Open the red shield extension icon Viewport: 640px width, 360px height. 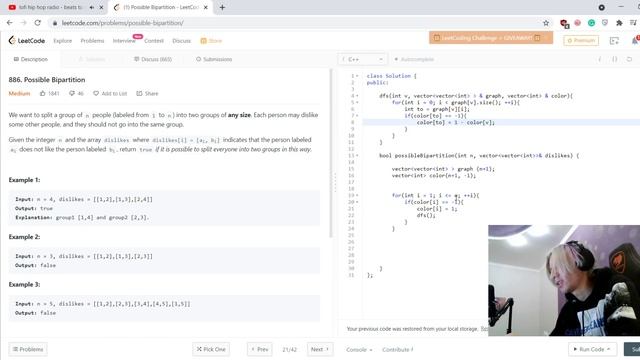click(564, 23)
